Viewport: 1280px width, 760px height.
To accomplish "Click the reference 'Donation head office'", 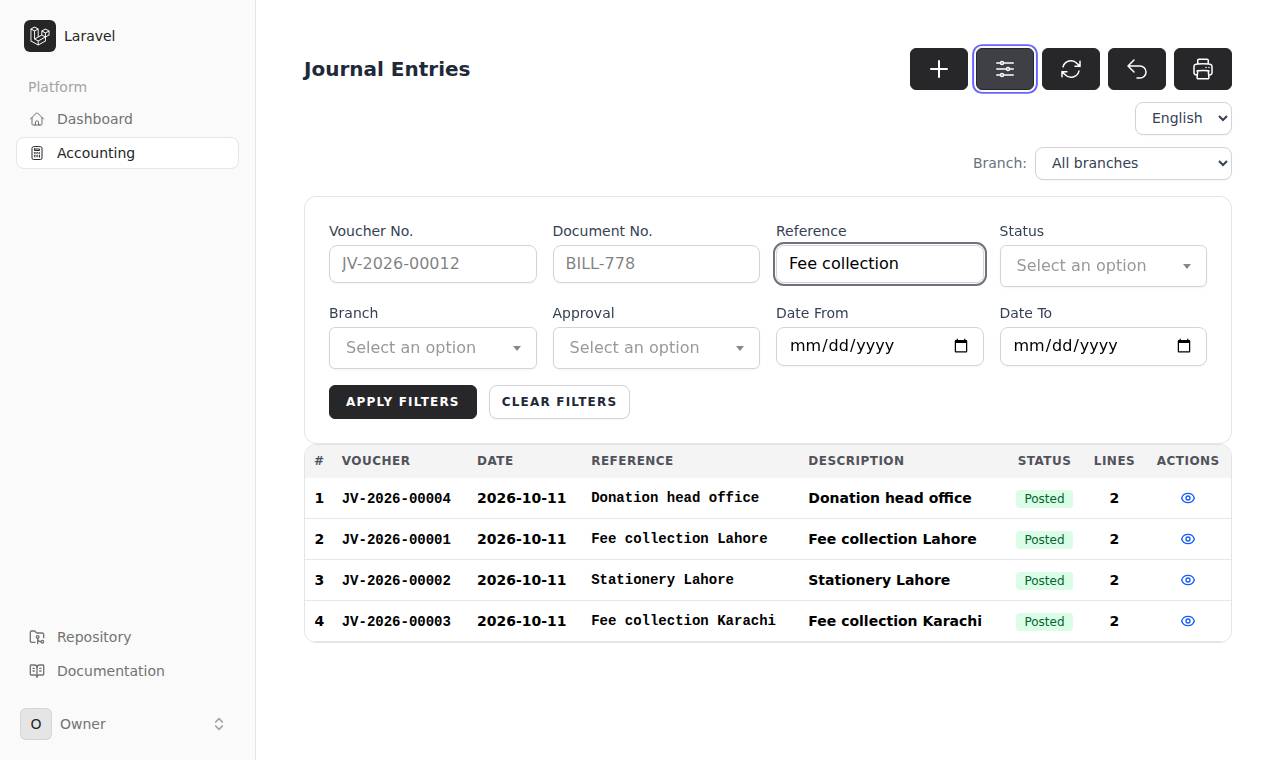I will pos(675,497).
